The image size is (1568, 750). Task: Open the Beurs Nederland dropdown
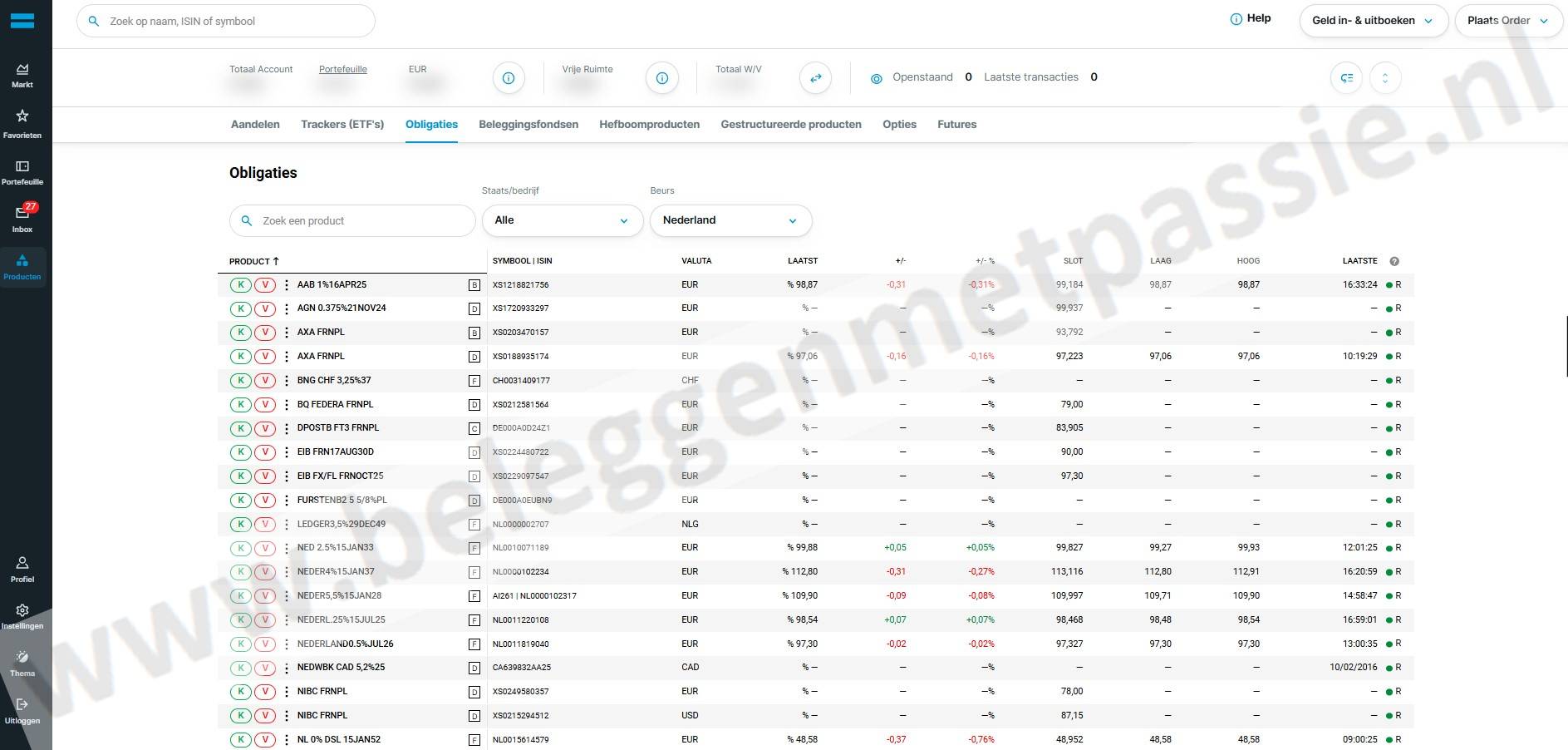(x=730, y=220)
